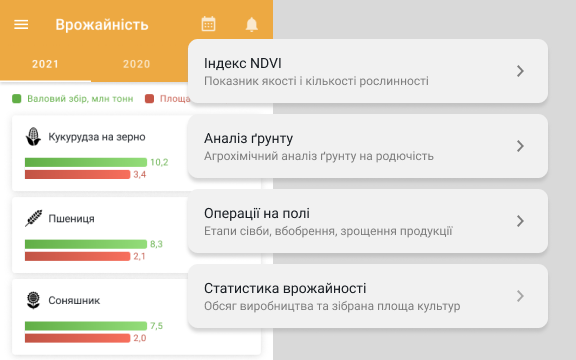Image resolution: width=576 pixels, height=360 pixels.
Task: Switch to the 2021 tab
Action: point(45,64)
